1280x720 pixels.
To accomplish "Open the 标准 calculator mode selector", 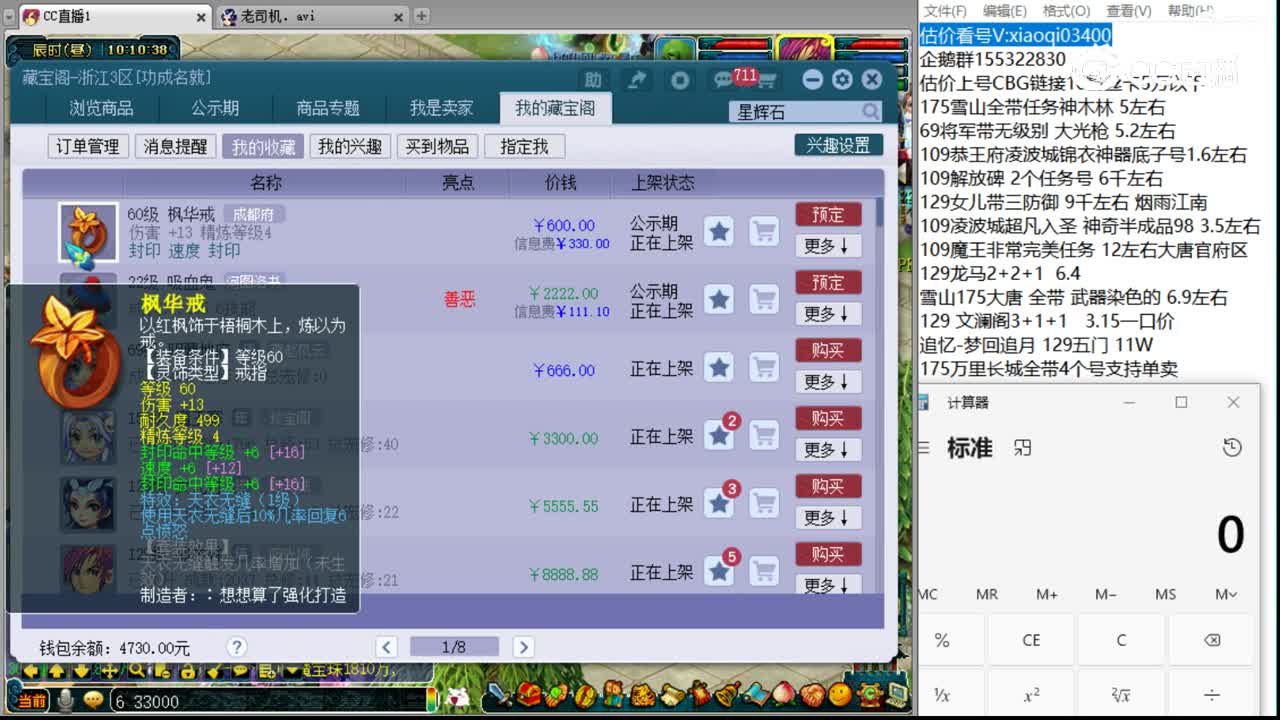I will coord(970,448).
